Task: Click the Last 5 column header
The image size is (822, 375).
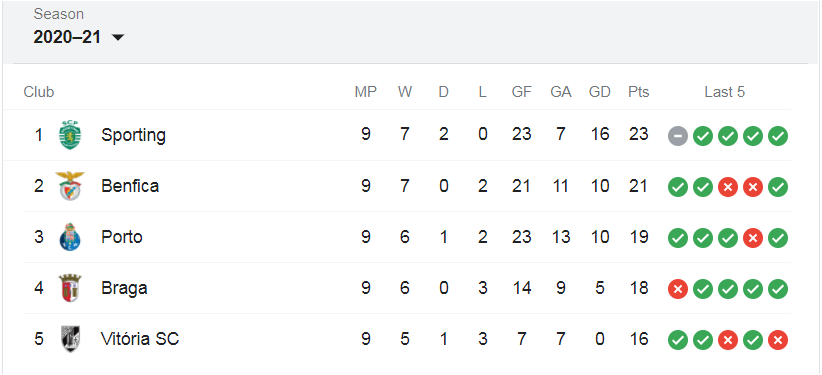Action: click(724, 92)
